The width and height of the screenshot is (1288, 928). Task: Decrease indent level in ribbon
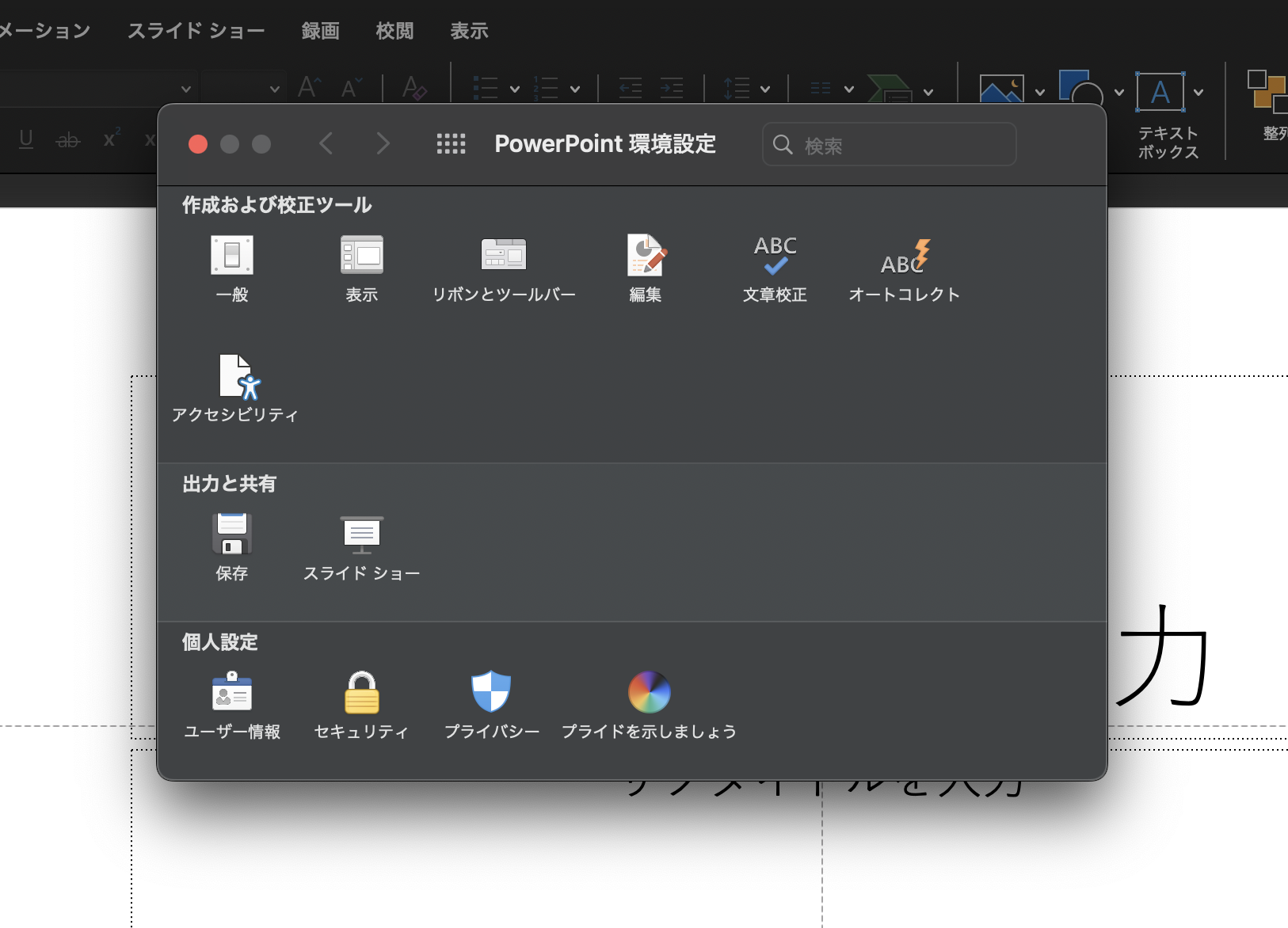pos(631,88)
